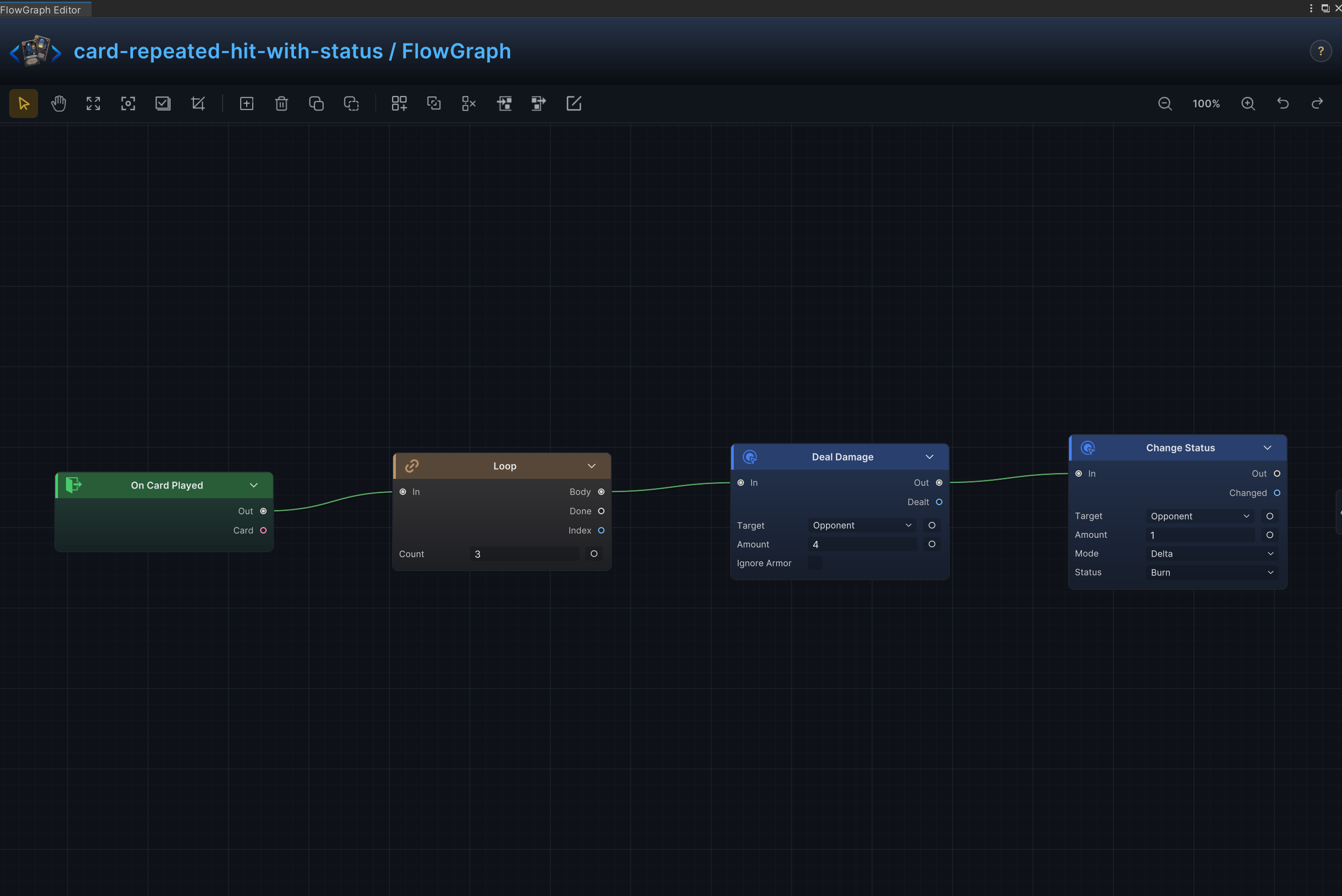The height and width of the screenshot is (896, 1342).
Task: Click the Deal Damage In port
Action: point(741,482)
